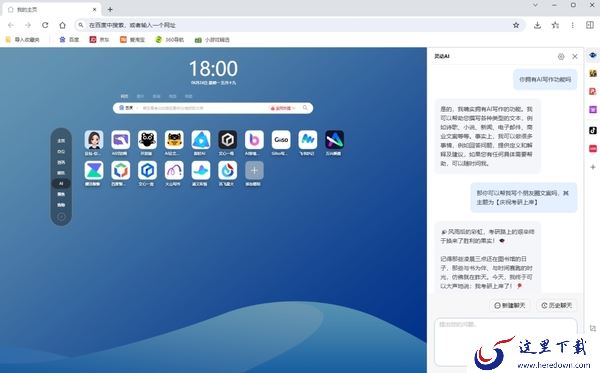Viewport: 600px width, 373px height.
Task: Open the 灵动AI panel settings gear
Action: pos(561,57)
